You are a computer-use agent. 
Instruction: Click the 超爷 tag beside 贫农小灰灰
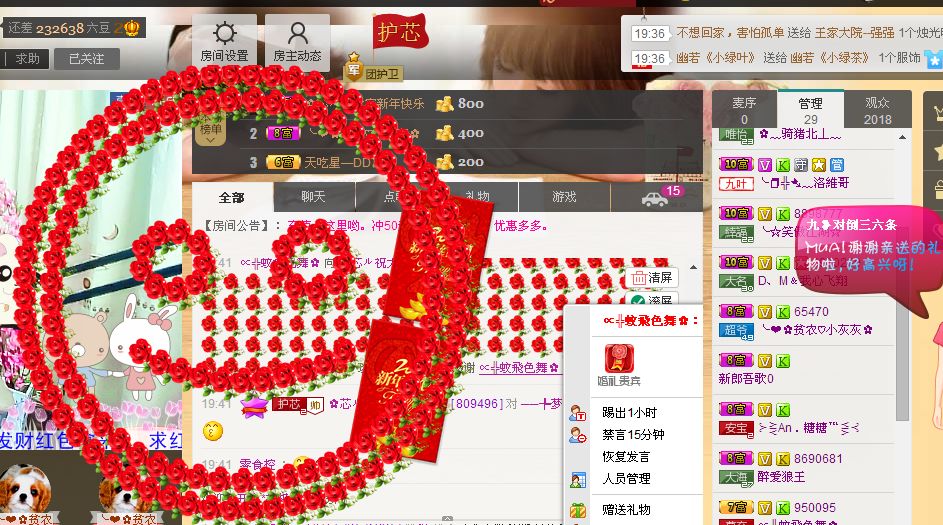click(736, 330)
